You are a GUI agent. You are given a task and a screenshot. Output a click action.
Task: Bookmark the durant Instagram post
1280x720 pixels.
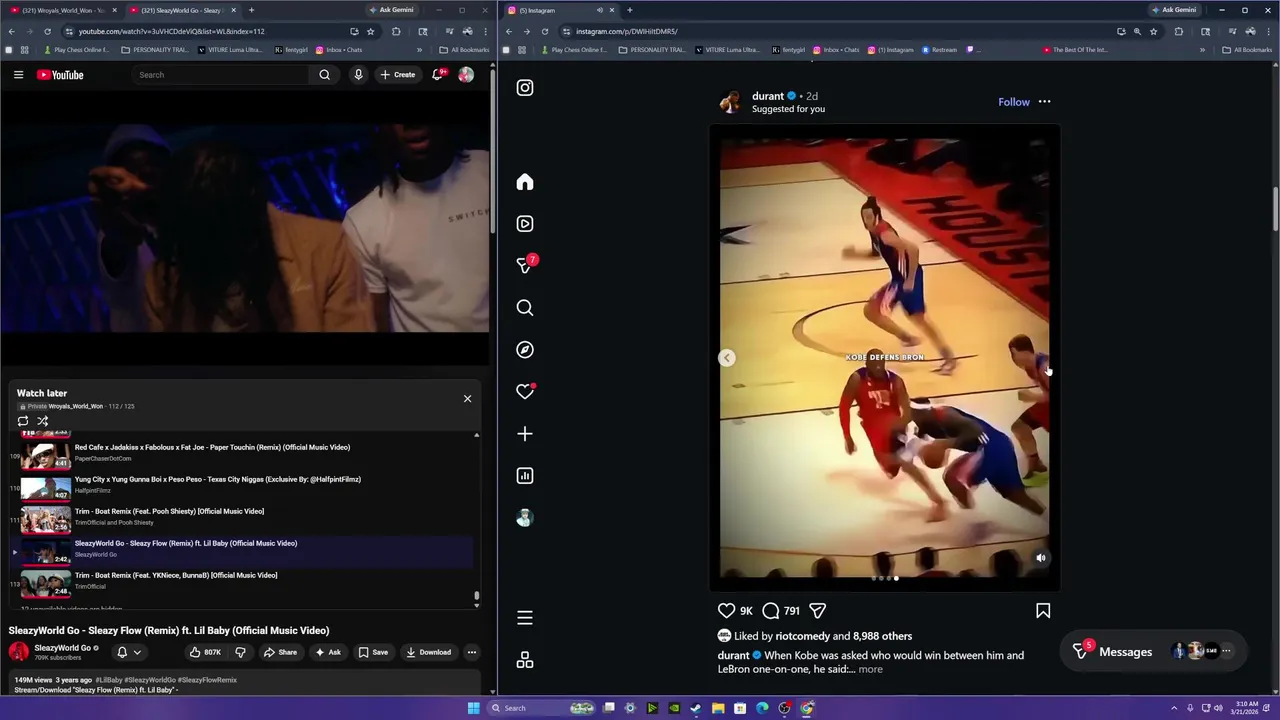click(x=1043, y=611)
